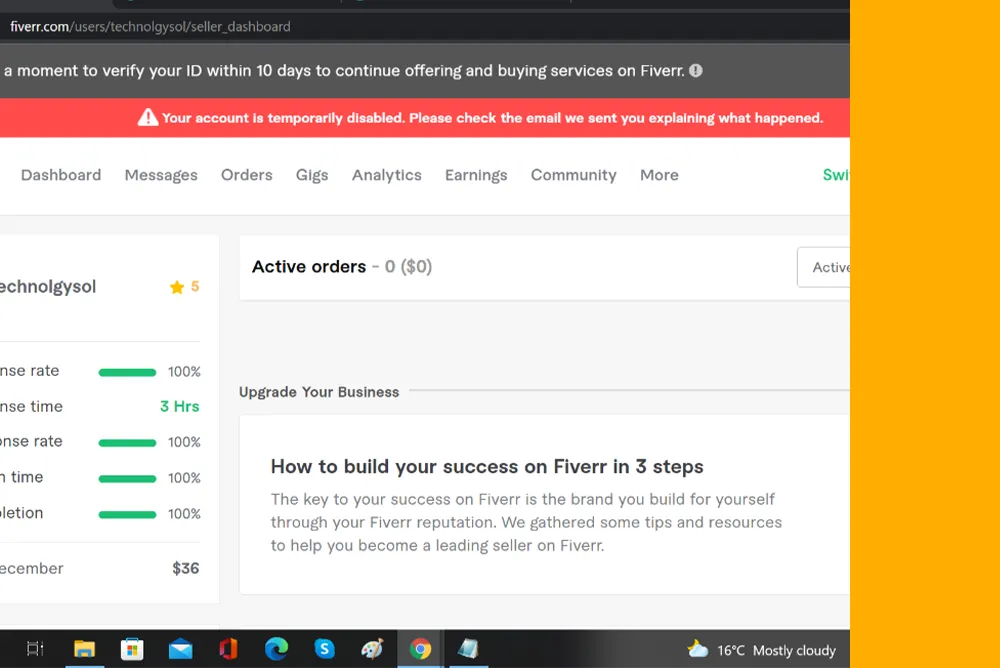Screen dimensions: 1000x668
Task: Click the delivery time progress bar
Action: coord(127,479)
